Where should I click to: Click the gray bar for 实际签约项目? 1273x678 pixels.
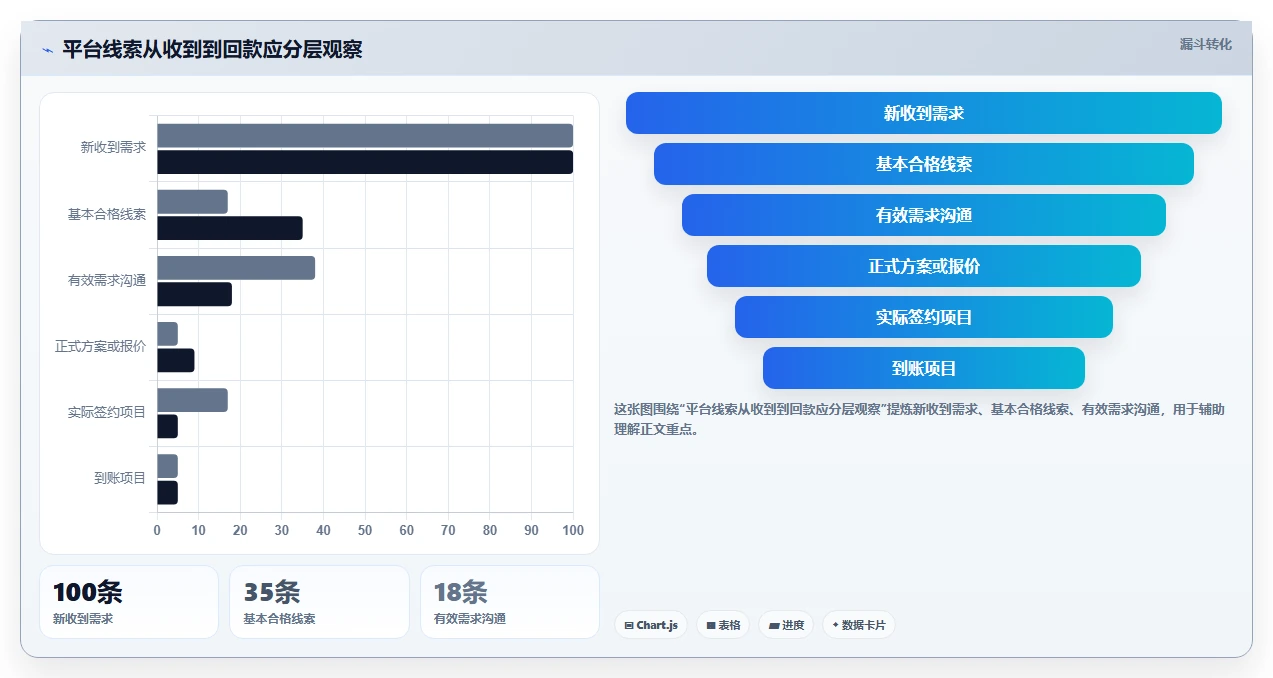(192, 400)
